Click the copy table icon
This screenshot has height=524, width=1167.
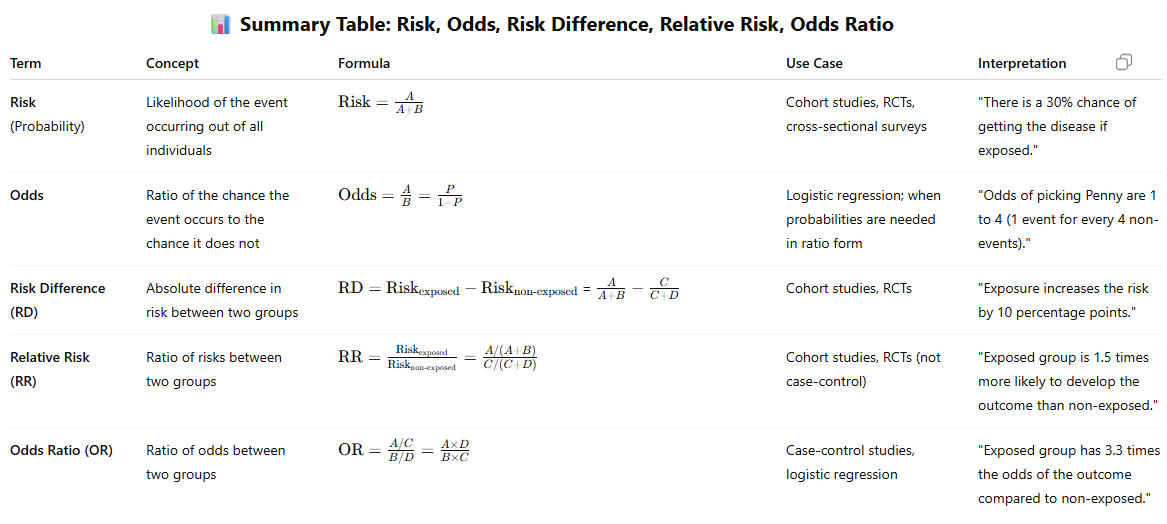[x=1124, y=63]
